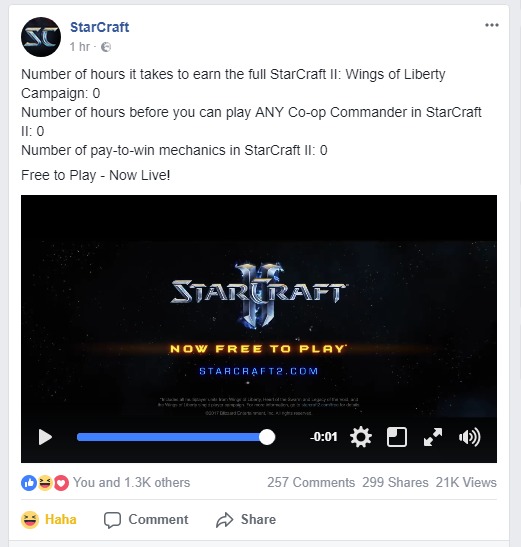521x547 pixels.
Task: Click the laughing Haha reaction summary icon
Action: pos(45,483)
